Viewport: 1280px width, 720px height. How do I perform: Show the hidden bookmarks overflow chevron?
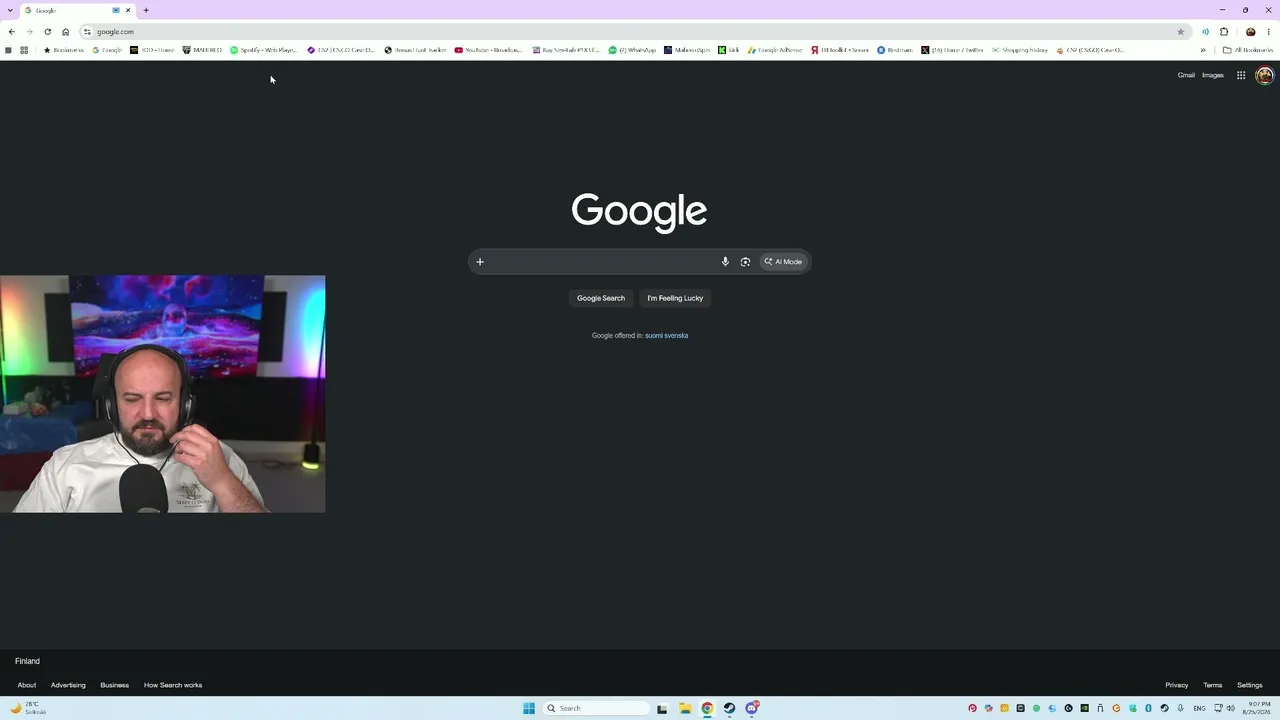(1203, 50)
